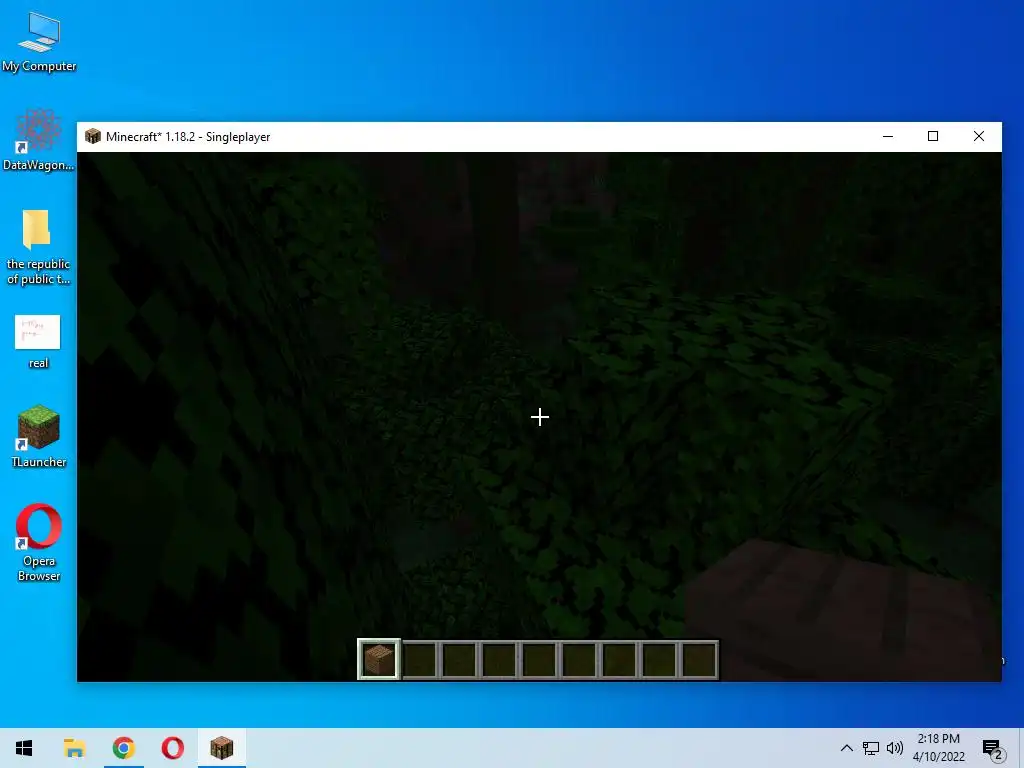The width and height of the screenshot is (1024, 768).
Task: Click the Minecraft 1.18.2 Singleplayer title text
Action: point(188,136)
